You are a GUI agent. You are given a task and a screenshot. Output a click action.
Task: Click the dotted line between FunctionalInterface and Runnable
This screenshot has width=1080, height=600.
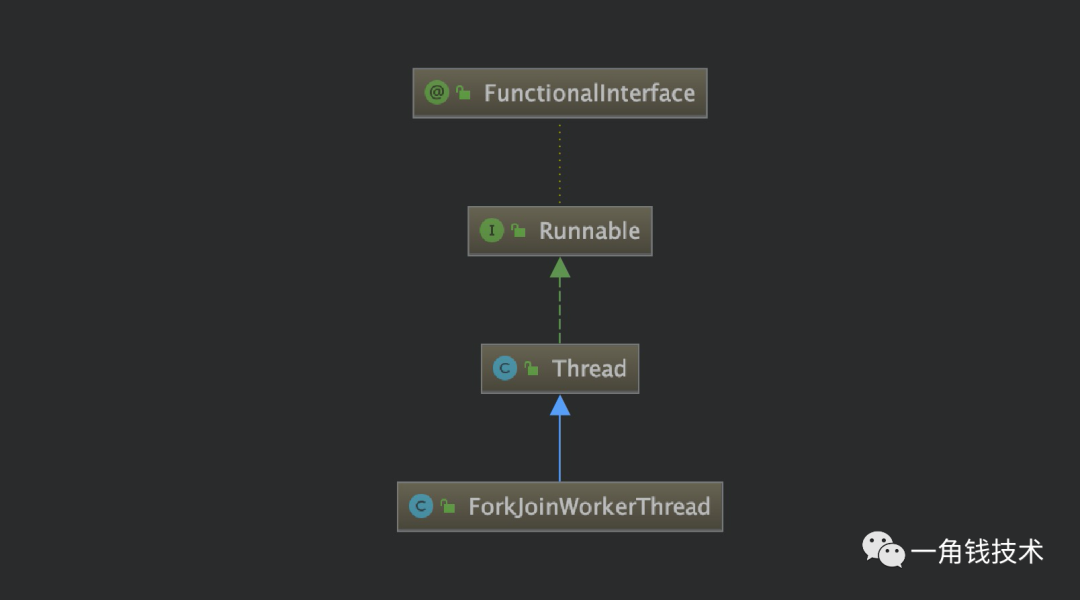pyautogui.click(x=560, y=162)
